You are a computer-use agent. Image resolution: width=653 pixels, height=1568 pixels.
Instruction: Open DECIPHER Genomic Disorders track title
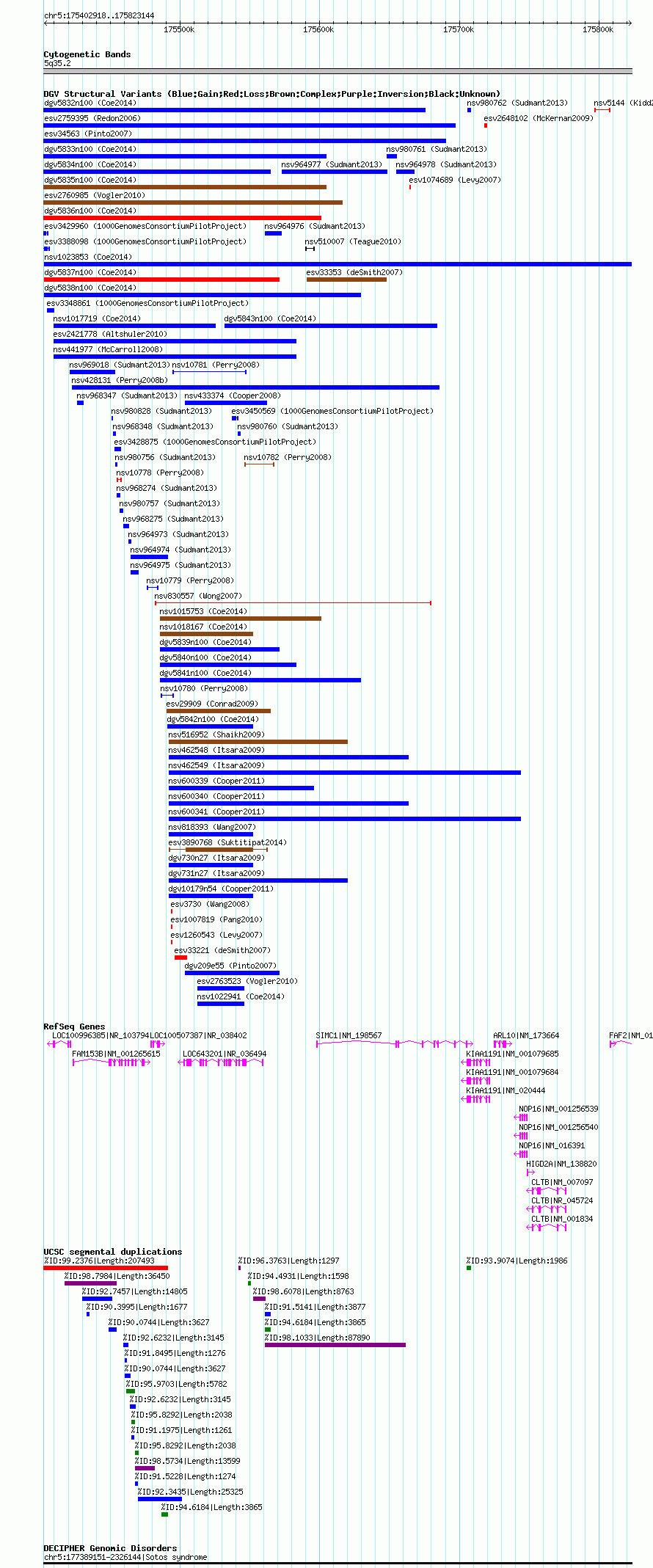tap(110, 1548)
